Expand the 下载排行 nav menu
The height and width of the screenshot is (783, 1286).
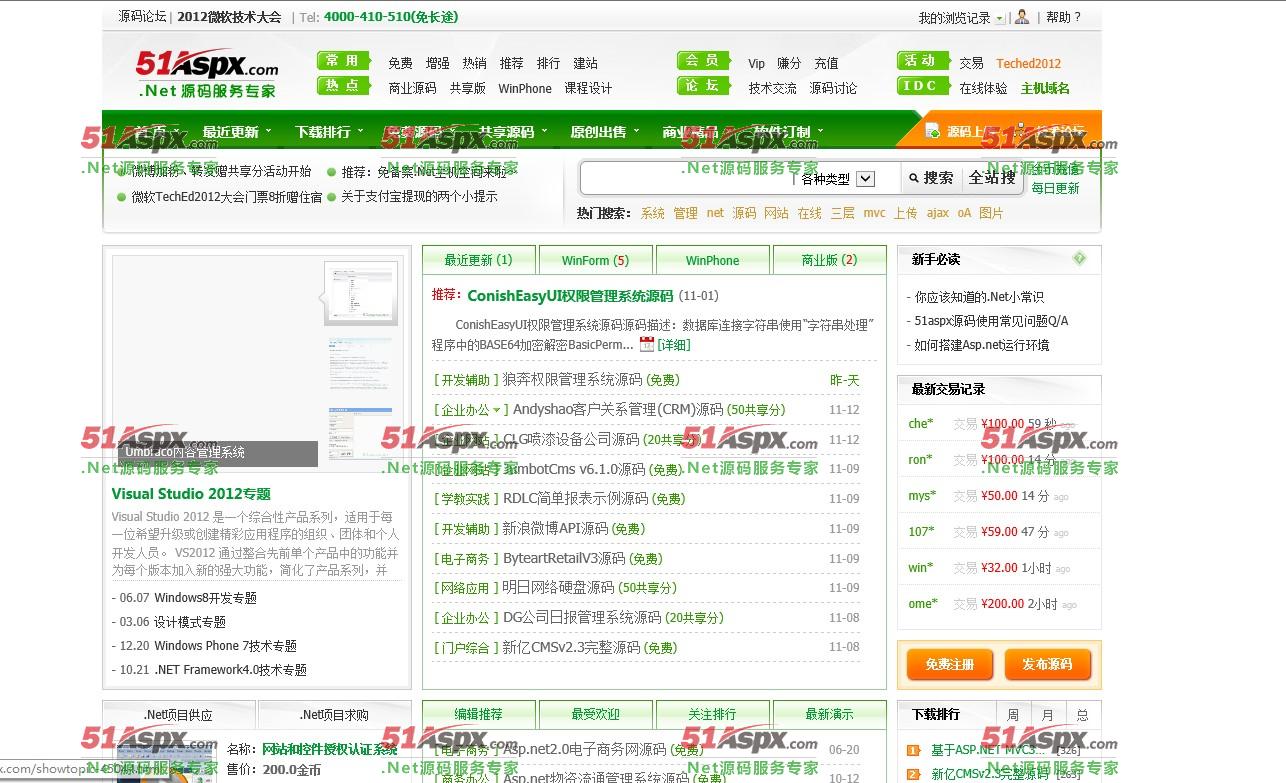[328, 132]
